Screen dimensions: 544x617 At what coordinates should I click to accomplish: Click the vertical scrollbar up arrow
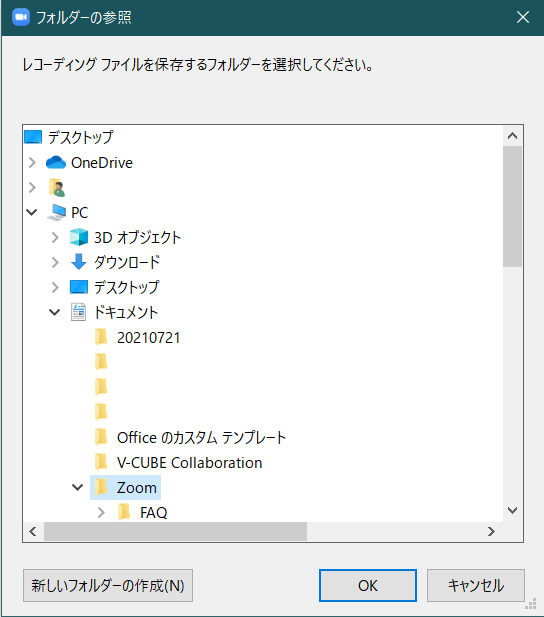click(x=513, y=136)
